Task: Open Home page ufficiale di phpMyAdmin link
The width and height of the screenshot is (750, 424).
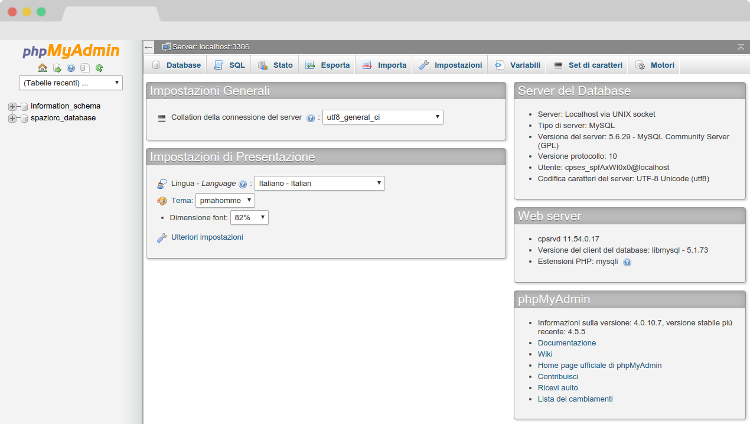Action: pyautogui.click(x=599, y=366)
